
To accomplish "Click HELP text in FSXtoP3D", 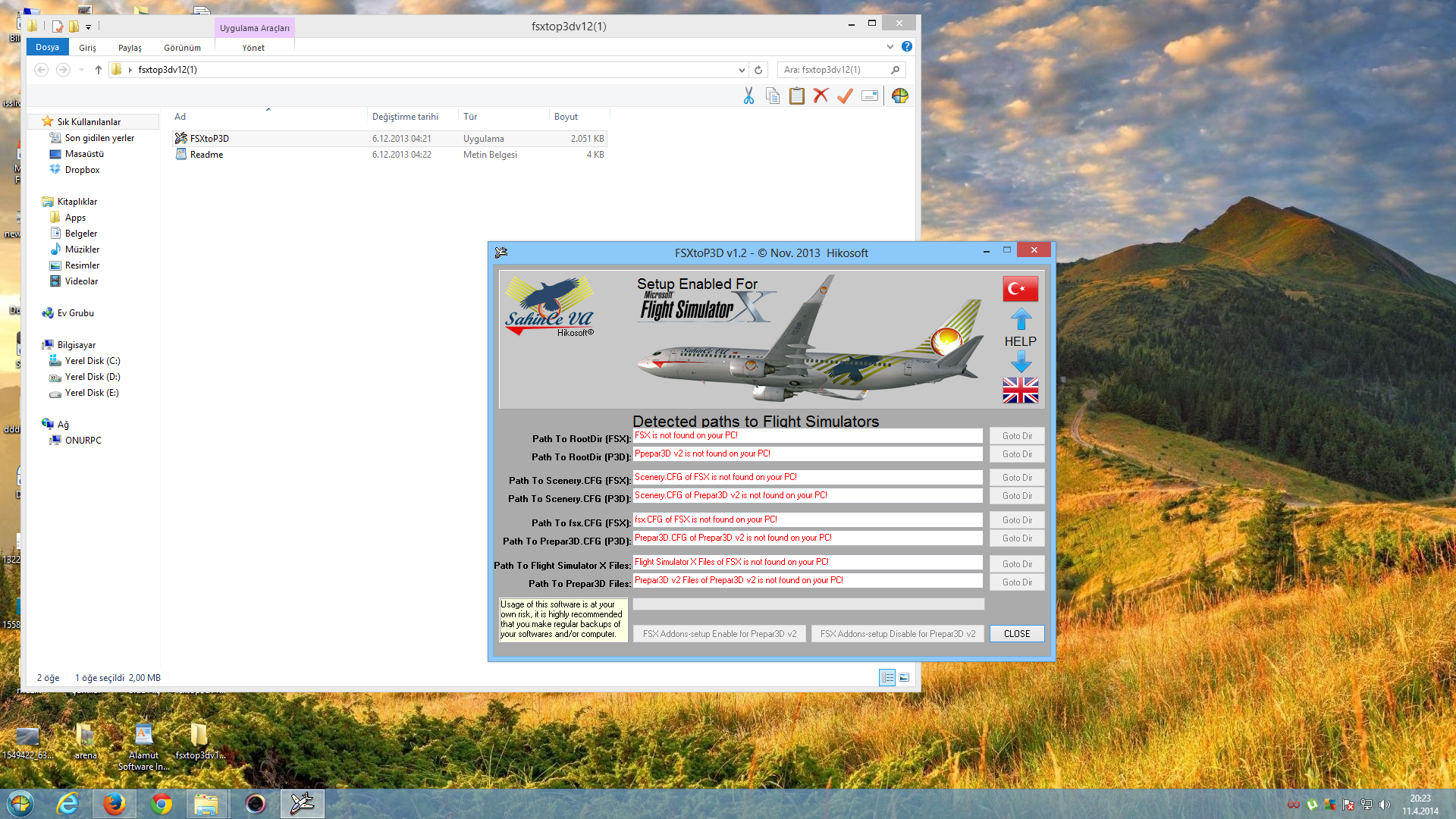I will pyautogui.click(x=1020, y=341).
